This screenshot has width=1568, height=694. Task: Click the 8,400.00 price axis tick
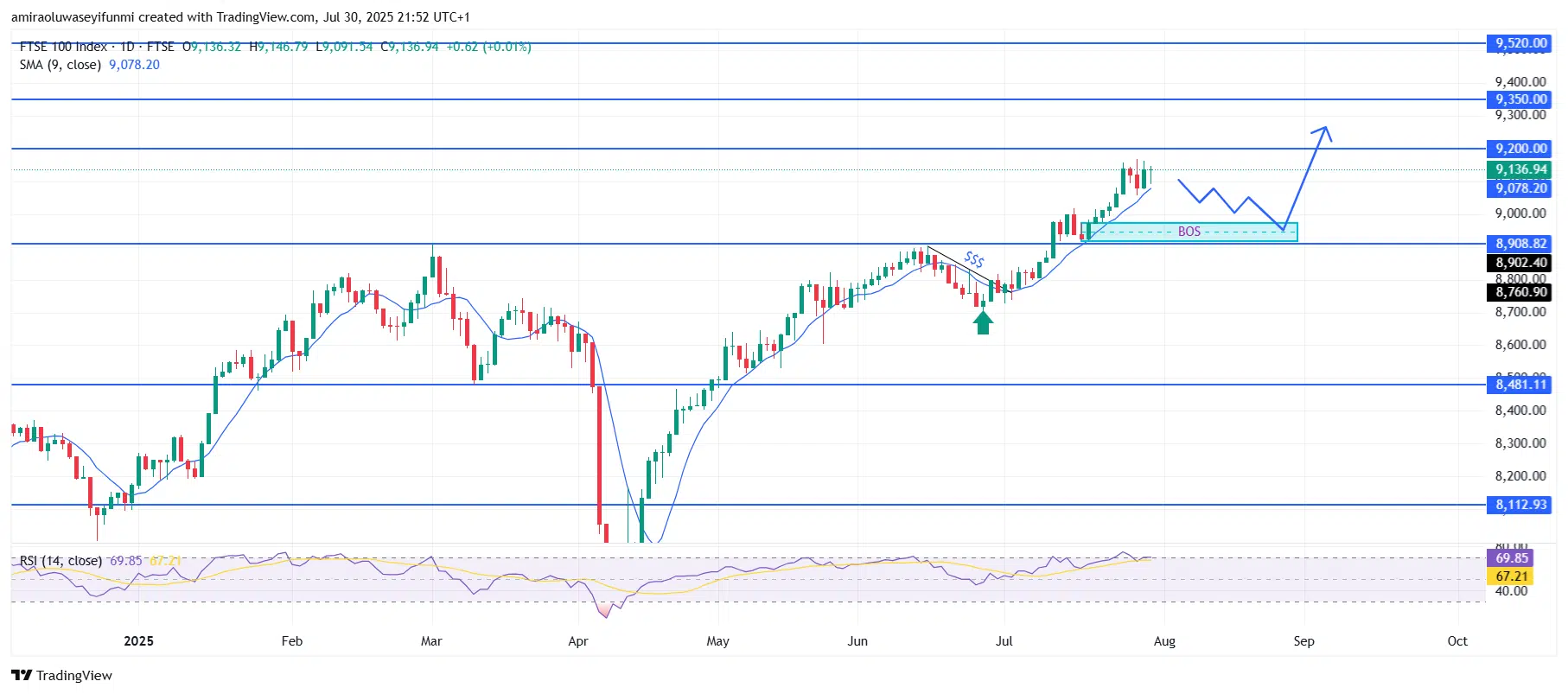pyautogui.click(x=1520, y=411)
